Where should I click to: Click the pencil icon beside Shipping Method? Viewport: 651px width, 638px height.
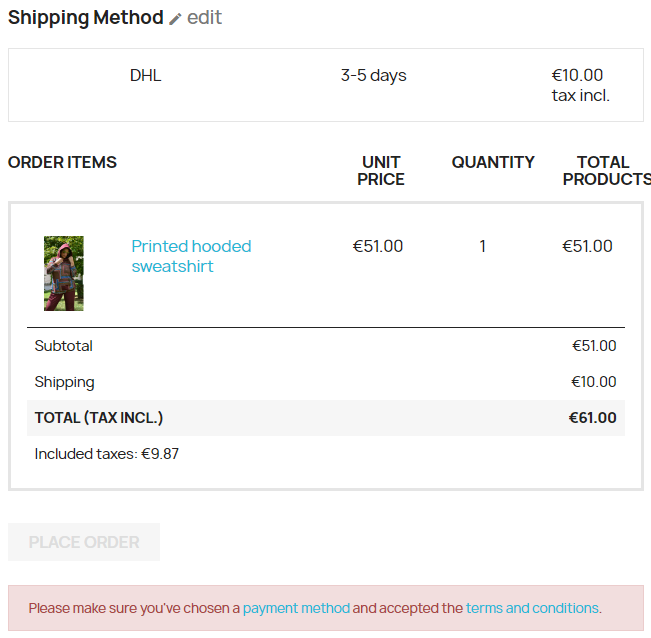point(175,19)
